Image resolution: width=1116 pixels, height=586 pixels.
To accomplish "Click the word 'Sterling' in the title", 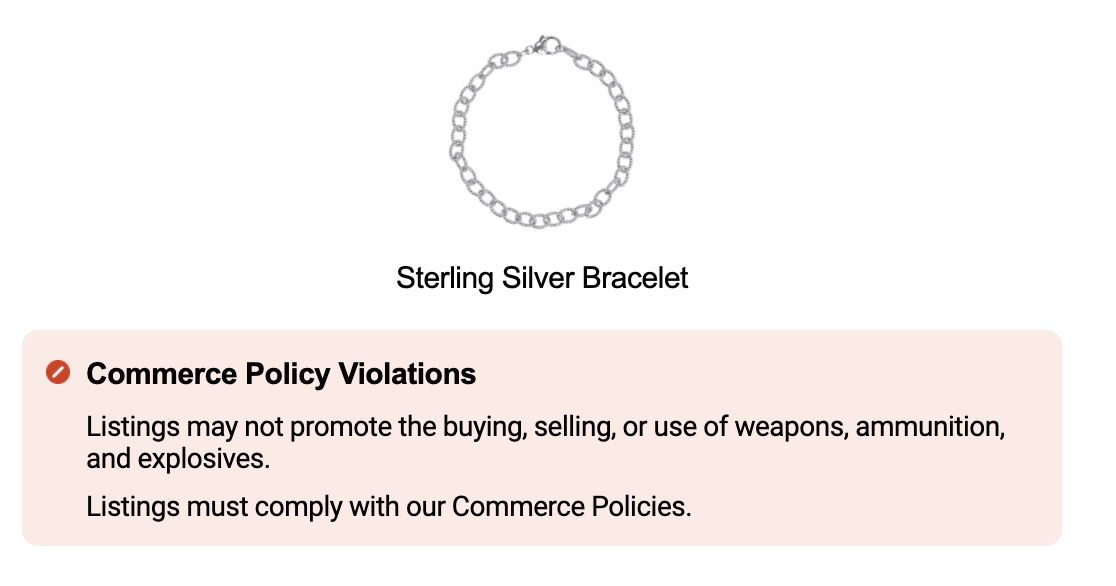I will [x=445, y=278].
